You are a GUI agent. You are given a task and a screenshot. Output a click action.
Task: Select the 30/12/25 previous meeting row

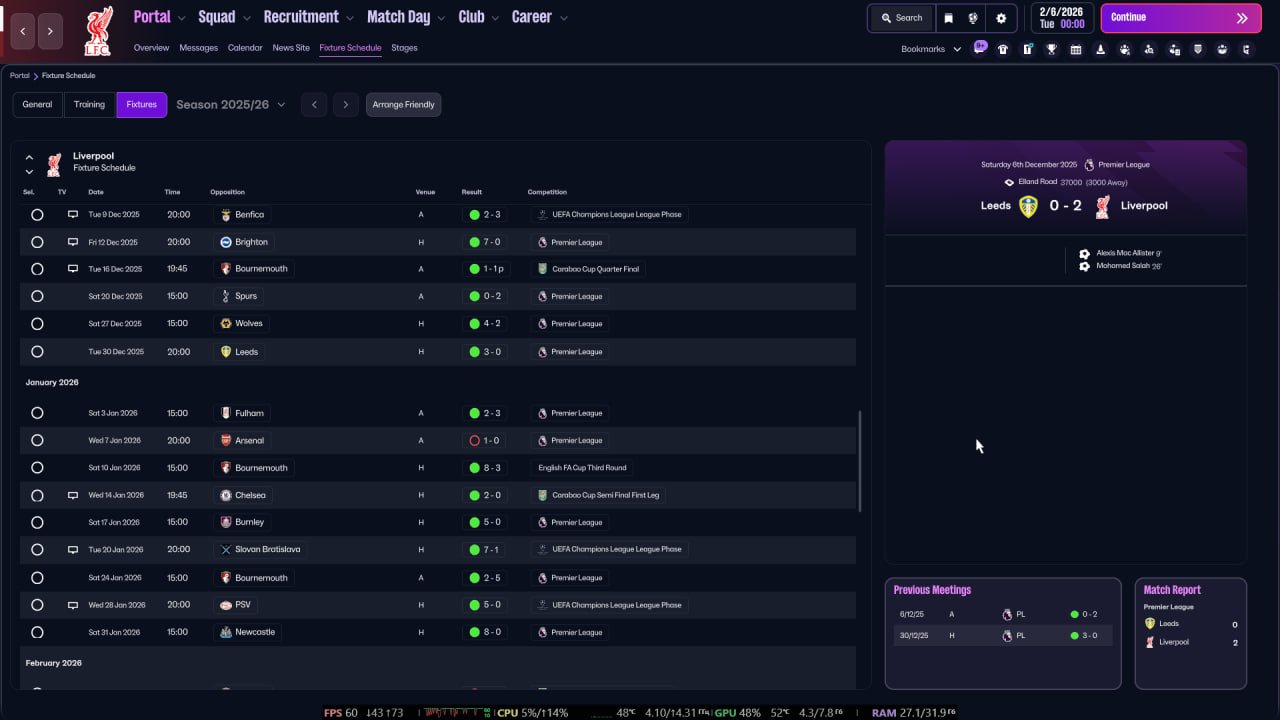pos(1003,636)
